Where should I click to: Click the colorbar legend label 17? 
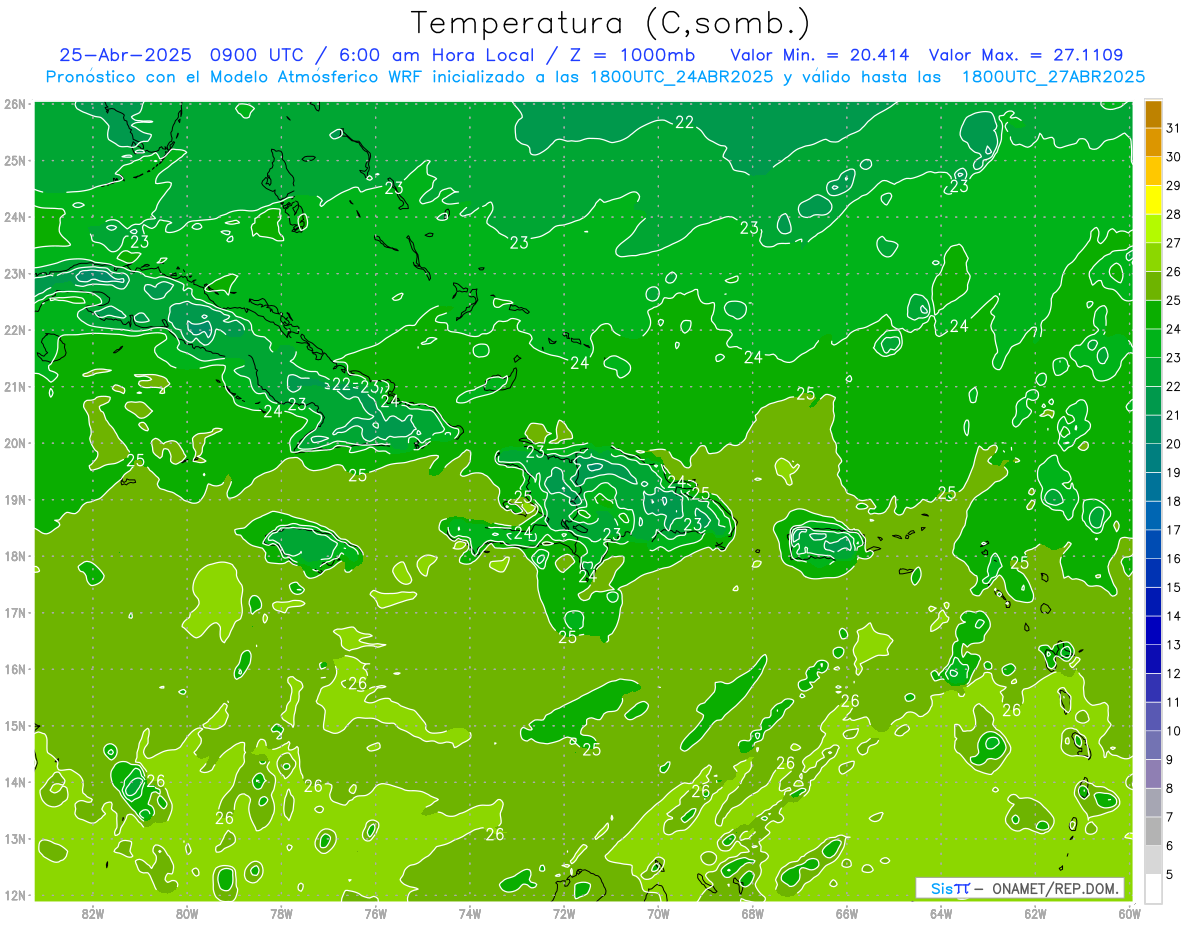pos(1174,530)
